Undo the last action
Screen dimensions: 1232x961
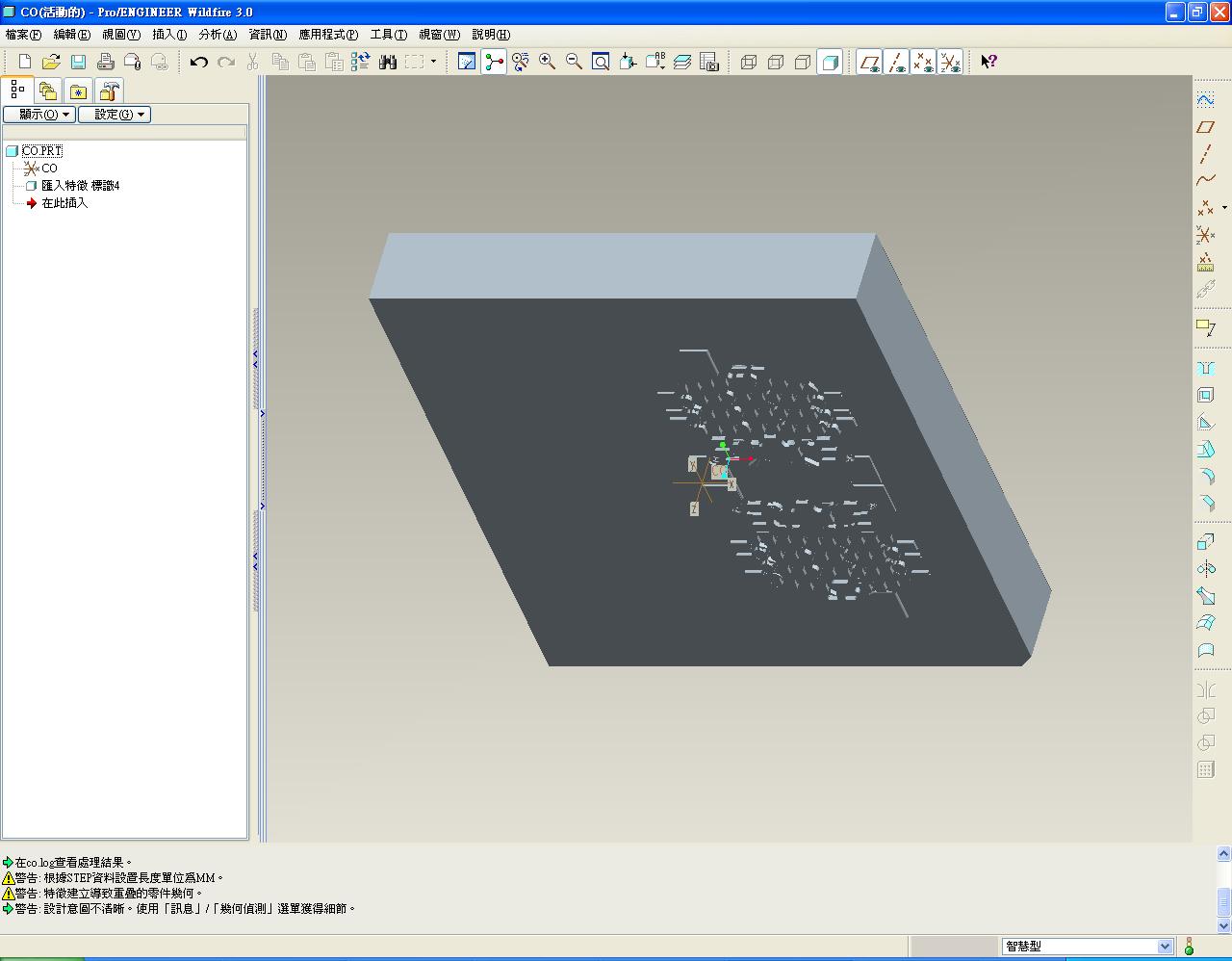pos(198,62)
